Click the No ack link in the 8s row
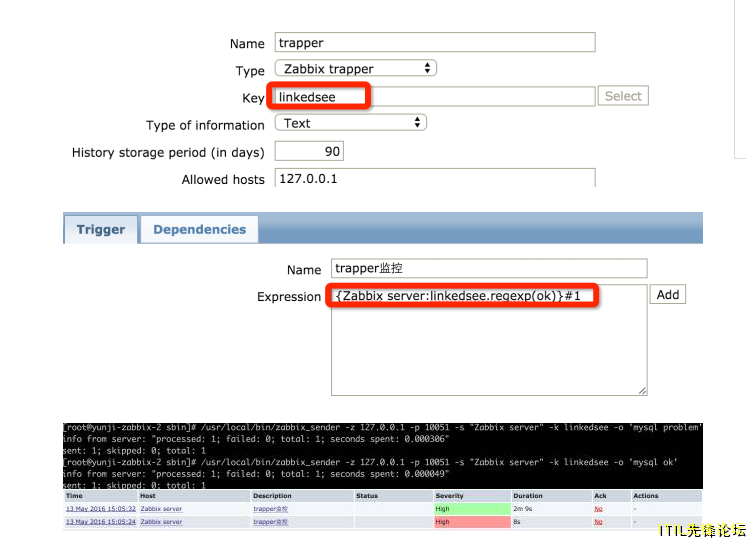 pyautogui.click(x=598, y=522)
